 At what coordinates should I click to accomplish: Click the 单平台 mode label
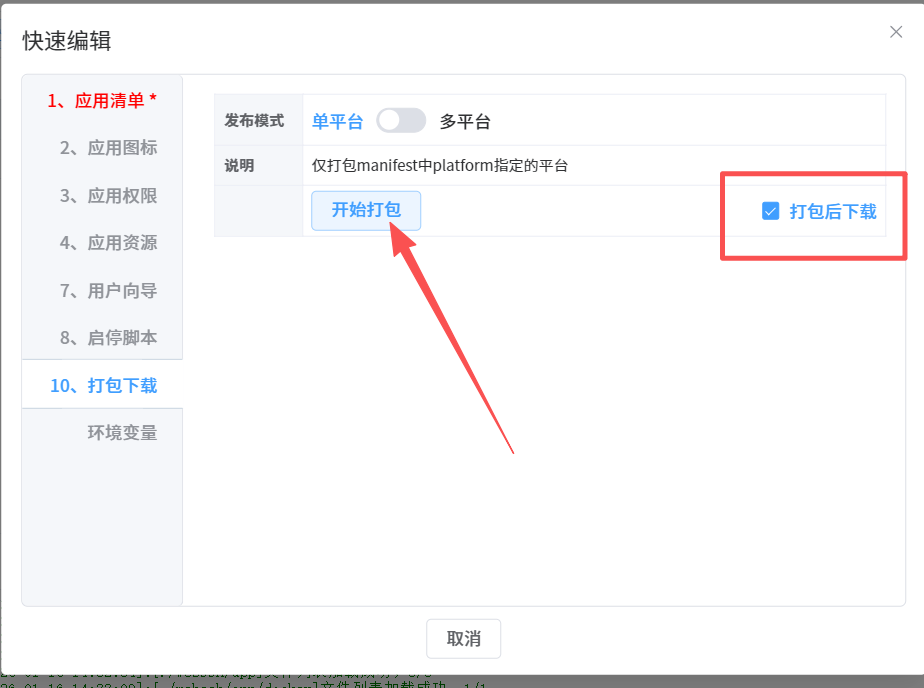pyautogui.click(x=337, y=122)
